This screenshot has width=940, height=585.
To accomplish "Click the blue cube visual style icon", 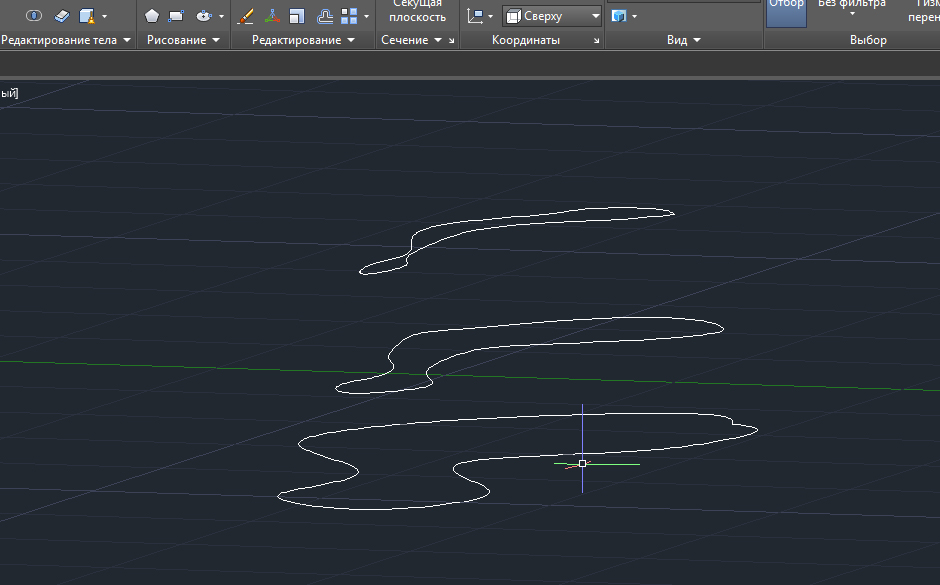I will (619, 16).
